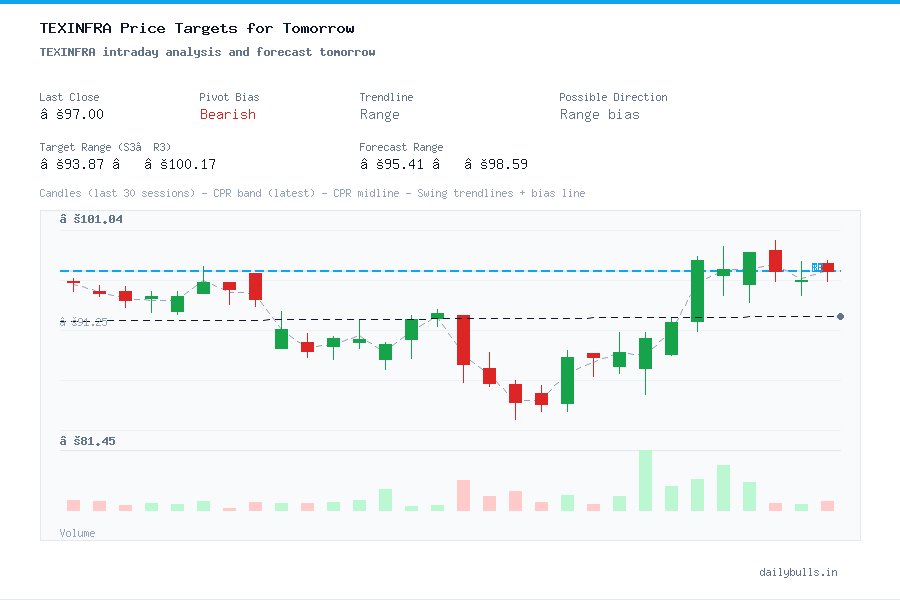This screenshot has width=900, height=600.
Task: Select the tall red candle in the middle
Action: 463,340
